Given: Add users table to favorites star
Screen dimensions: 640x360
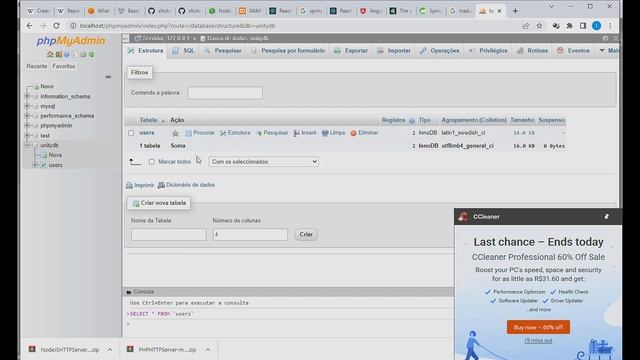Looking at the screenshot, I should point(176,133).
